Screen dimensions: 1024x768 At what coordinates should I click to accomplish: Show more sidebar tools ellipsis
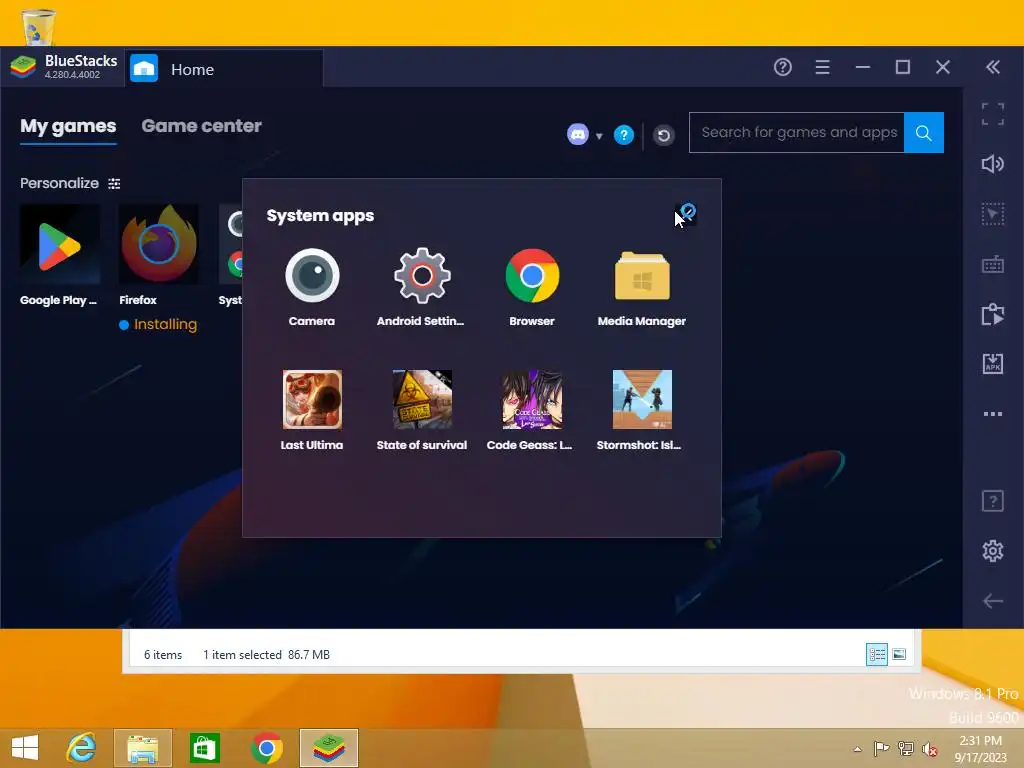point(993,414)
